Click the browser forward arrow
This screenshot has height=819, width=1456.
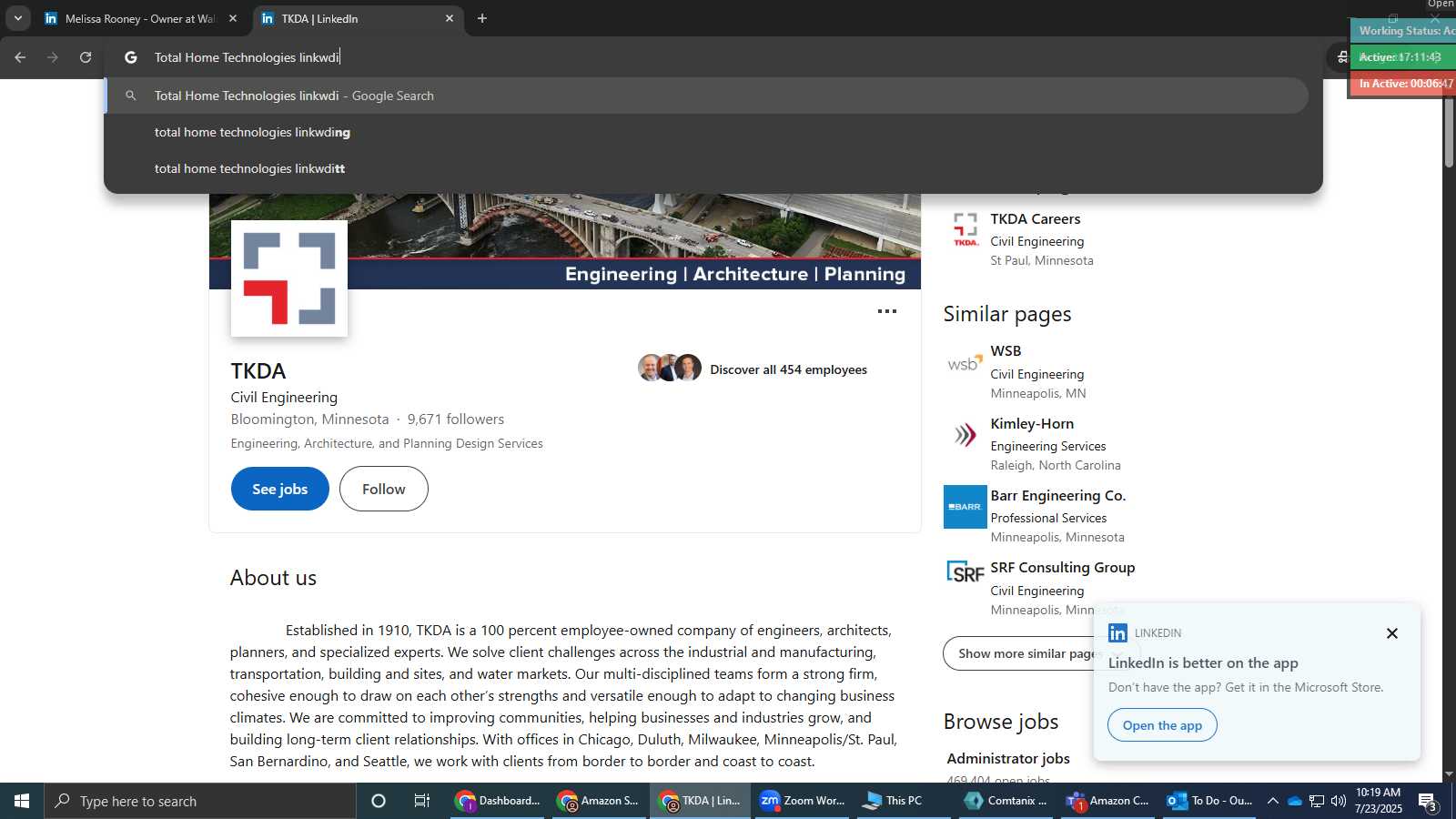[x=53, y=57]
